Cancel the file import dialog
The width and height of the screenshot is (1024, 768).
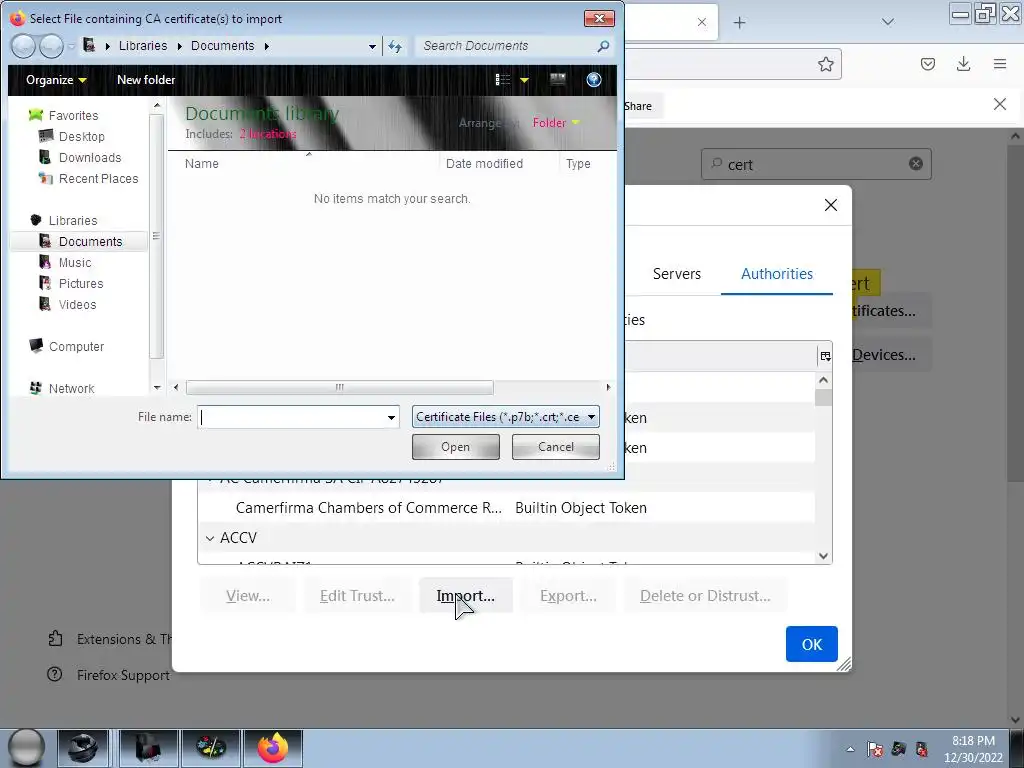click(556, 447)
